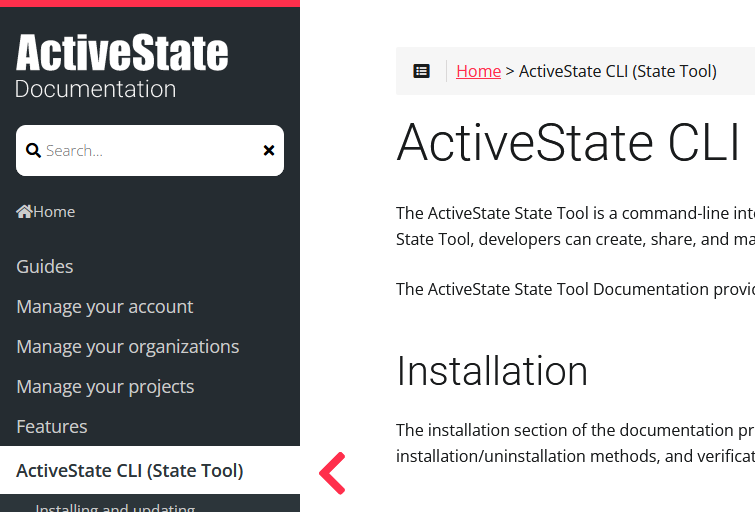Click the ActiveState CLI page heading
This screenshot has height=512, width=755.
click(567, 143)
